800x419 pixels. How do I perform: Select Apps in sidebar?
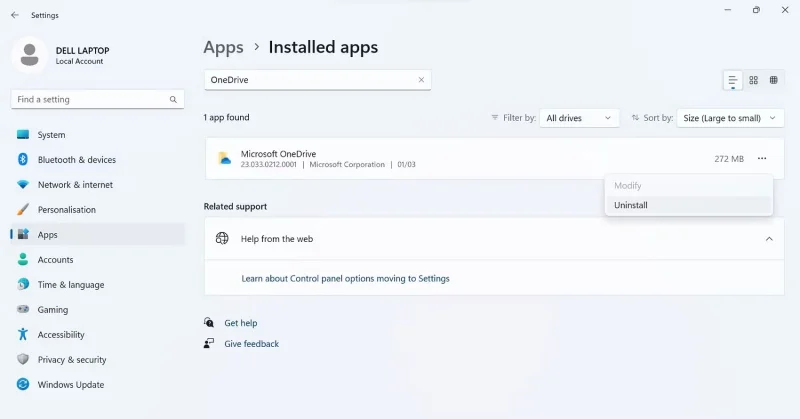(97, 235)
